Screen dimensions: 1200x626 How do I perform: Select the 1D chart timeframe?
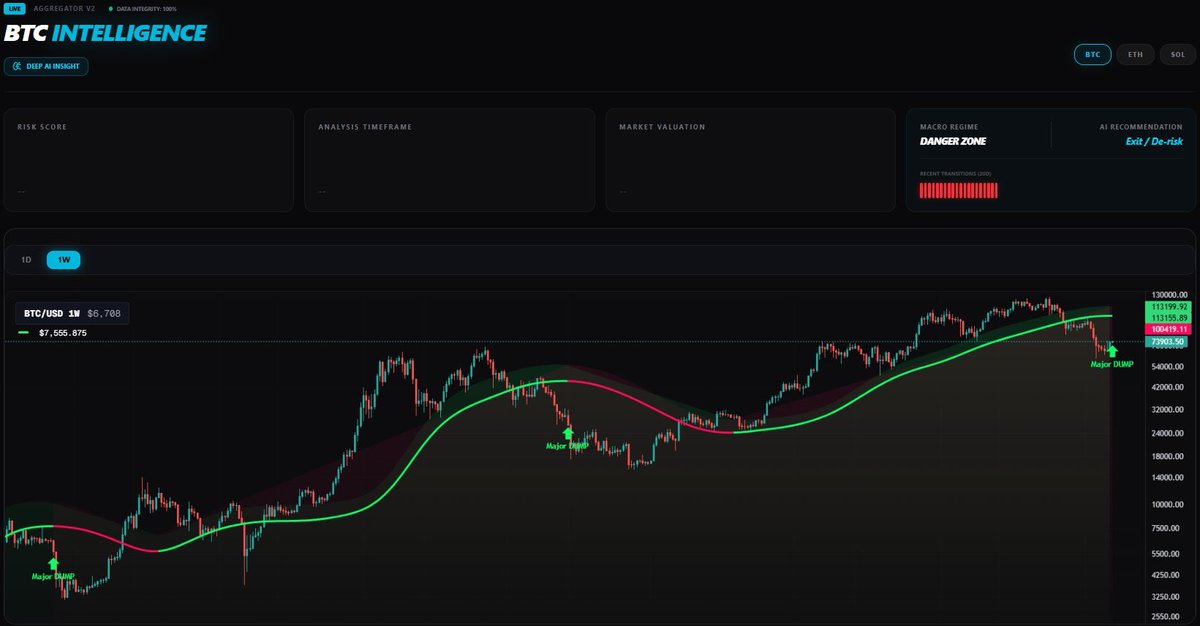point(26,260)
